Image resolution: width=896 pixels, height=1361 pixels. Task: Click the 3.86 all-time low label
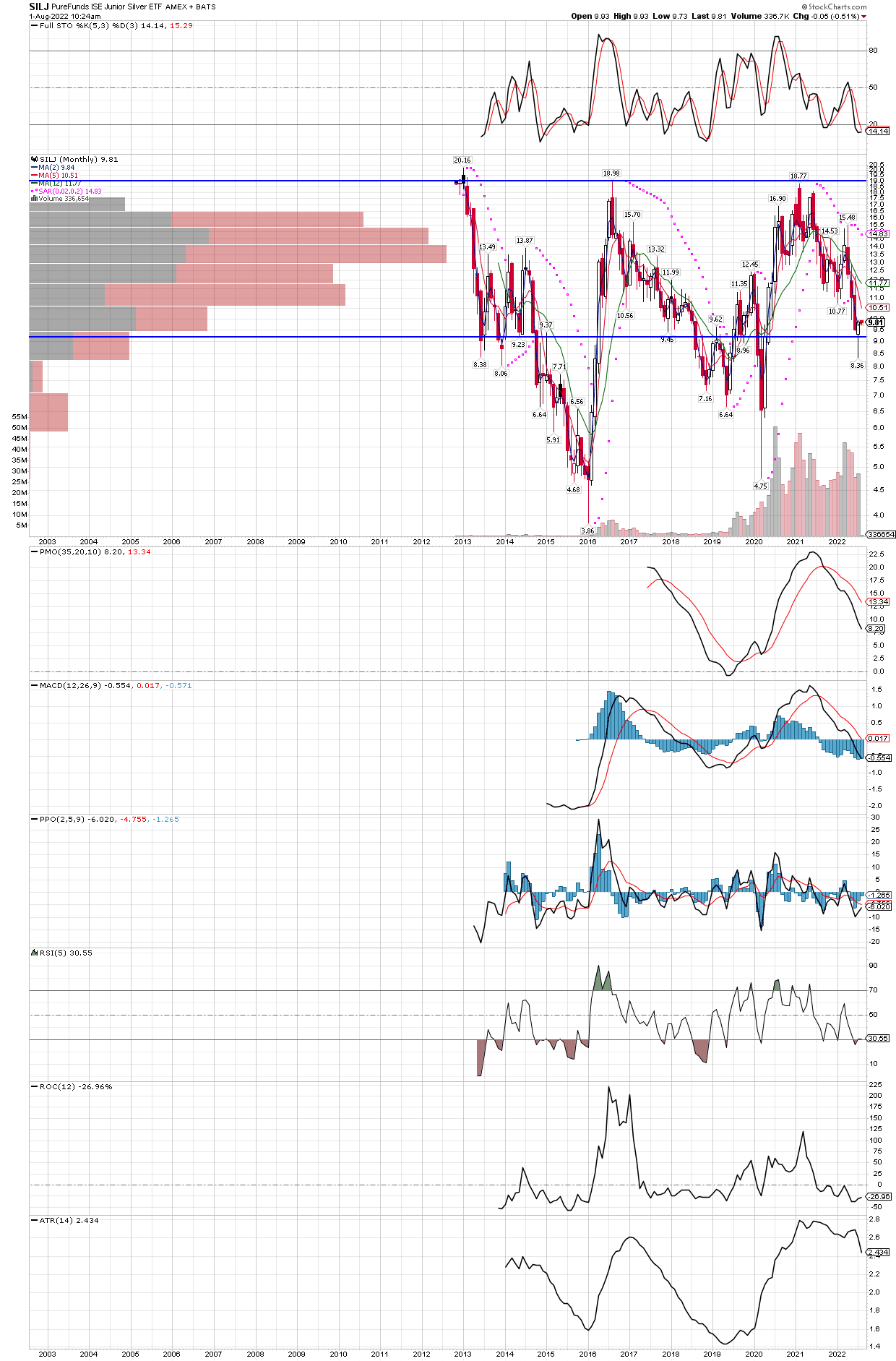coord(587,531)
